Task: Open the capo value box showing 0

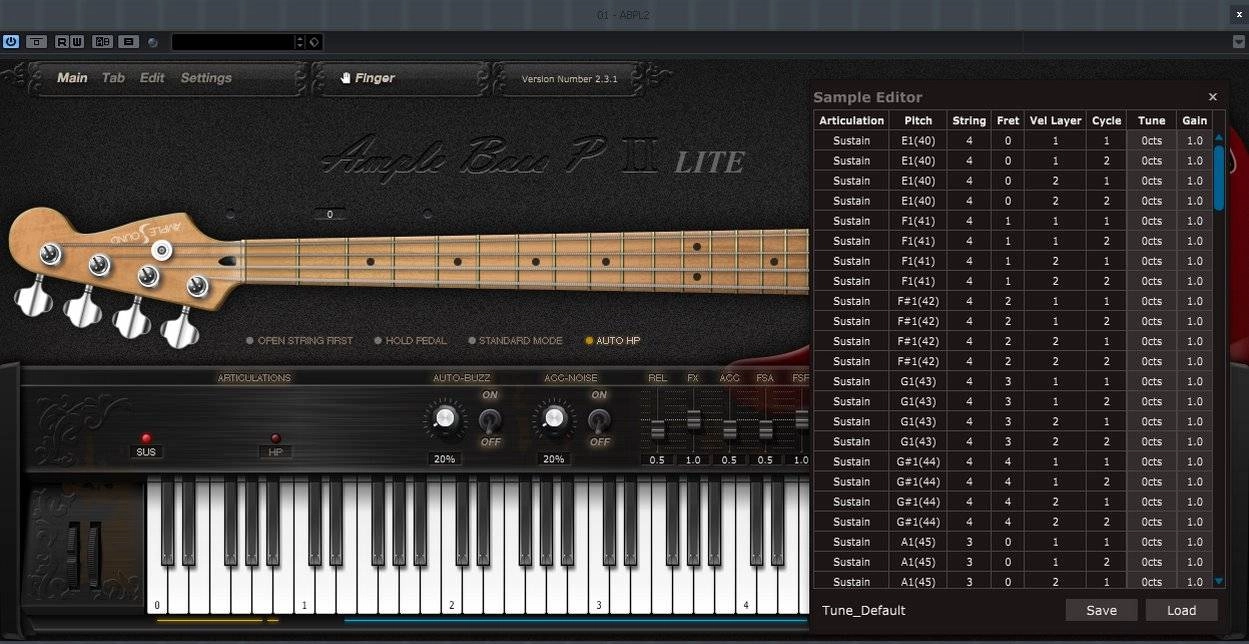Action: [329, 214]
